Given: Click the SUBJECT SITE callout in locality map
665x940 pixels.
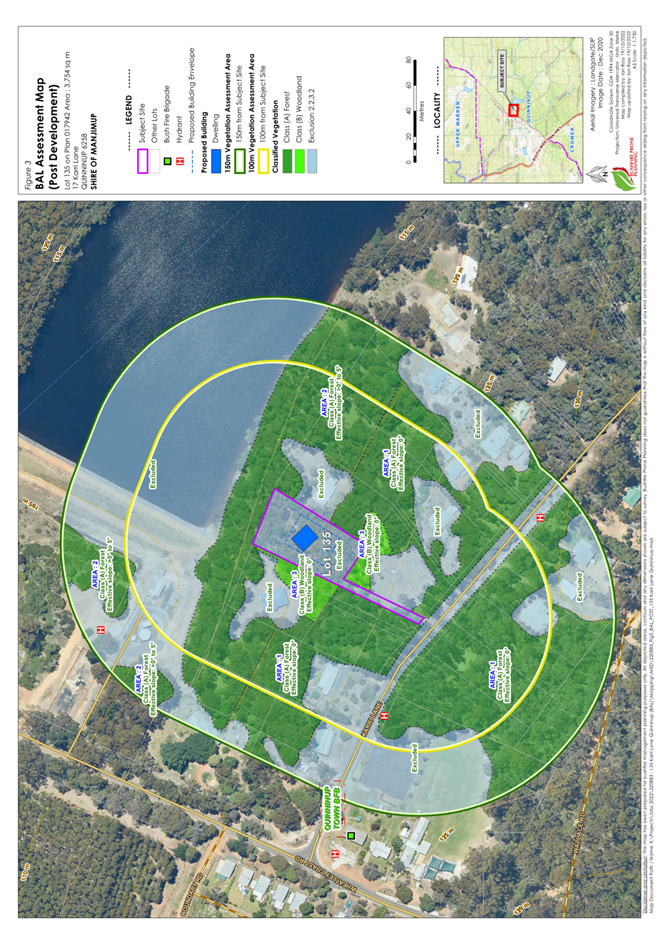Looking at the screenshot, I should (x=502, y=70).
